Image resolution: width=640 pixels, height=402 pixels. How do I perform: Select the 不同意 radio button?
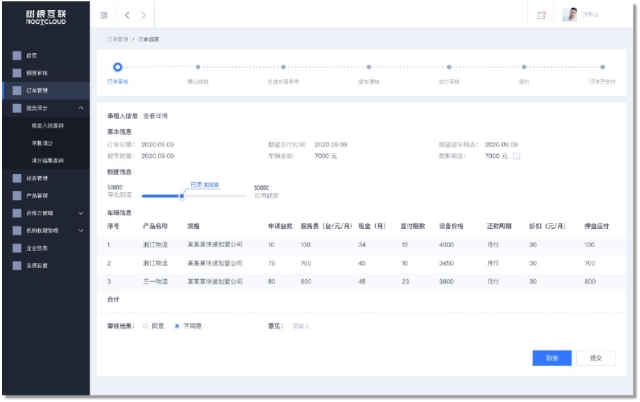click(x=177, y=326)
